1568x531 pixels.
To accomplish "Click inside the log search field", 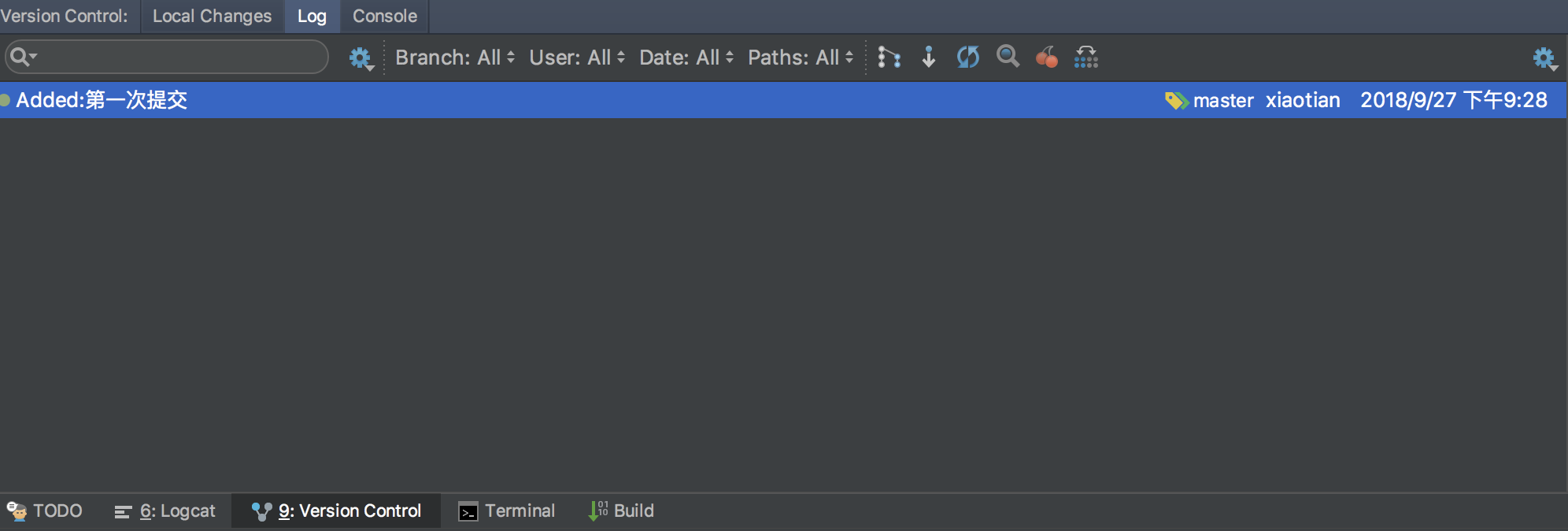I will click(x=181, y=57).
